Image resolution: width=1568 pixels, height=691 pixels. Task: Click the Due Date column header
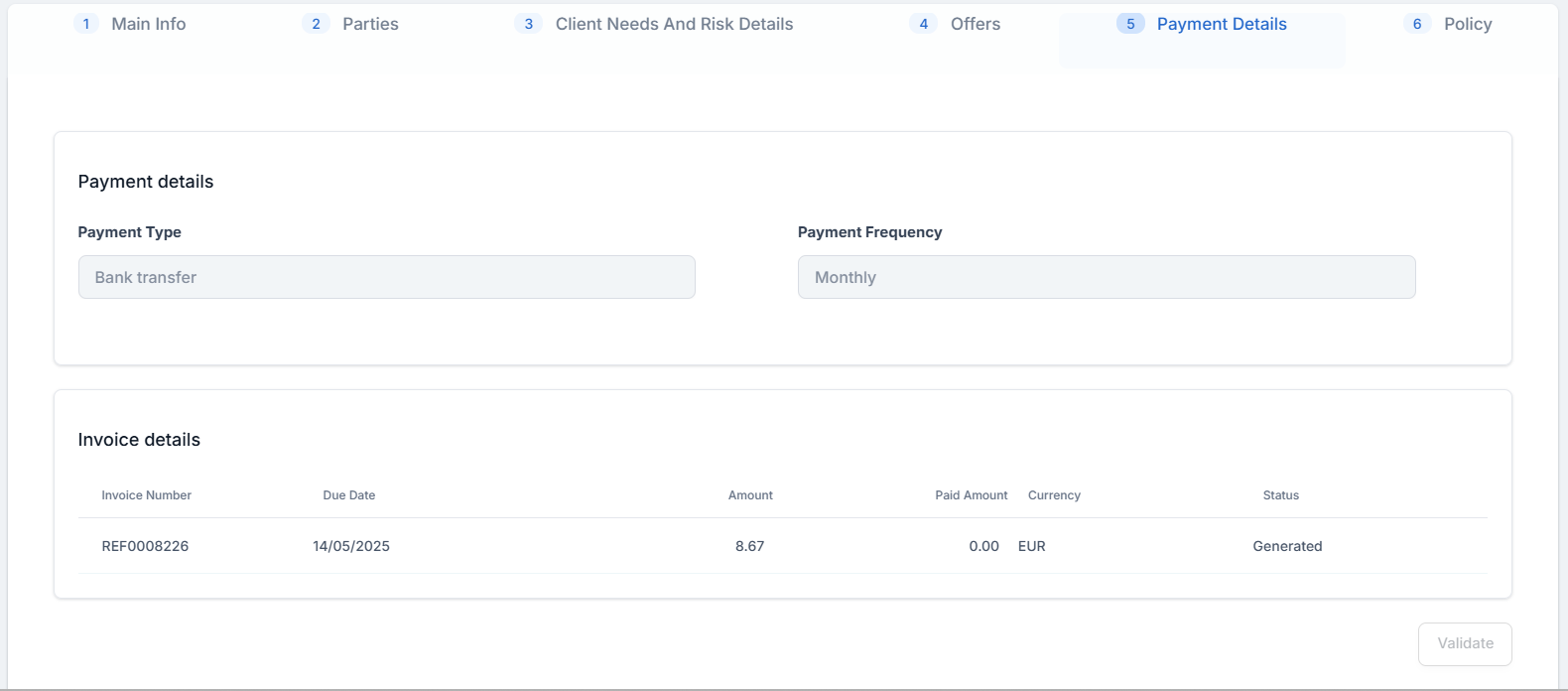tap(348, 495)
